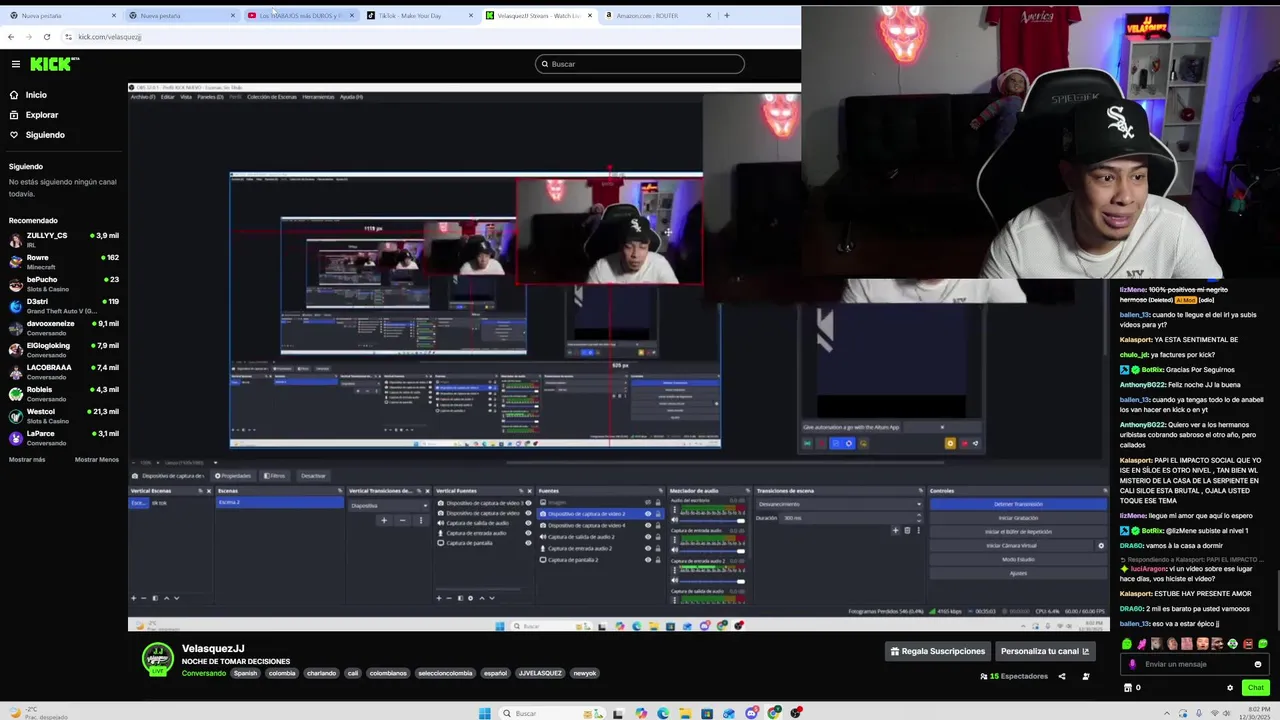Toggle eye of video 3 in Vertical Fuentes
The width and height of the screenshot is (1280, 720).
click(528, 503)
